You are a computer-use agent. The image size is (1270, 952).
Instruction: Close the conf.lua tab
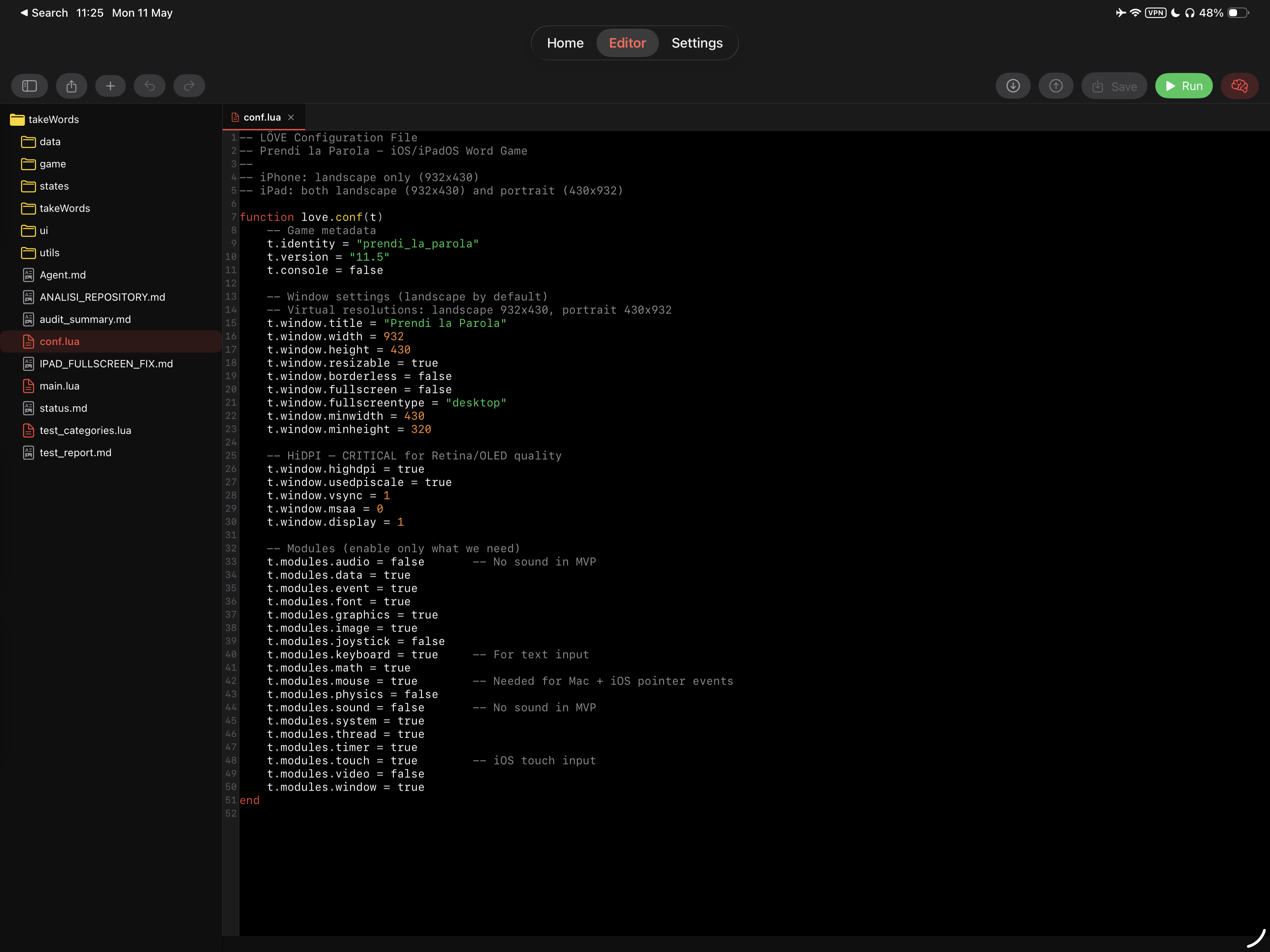(x=291, y=117)
